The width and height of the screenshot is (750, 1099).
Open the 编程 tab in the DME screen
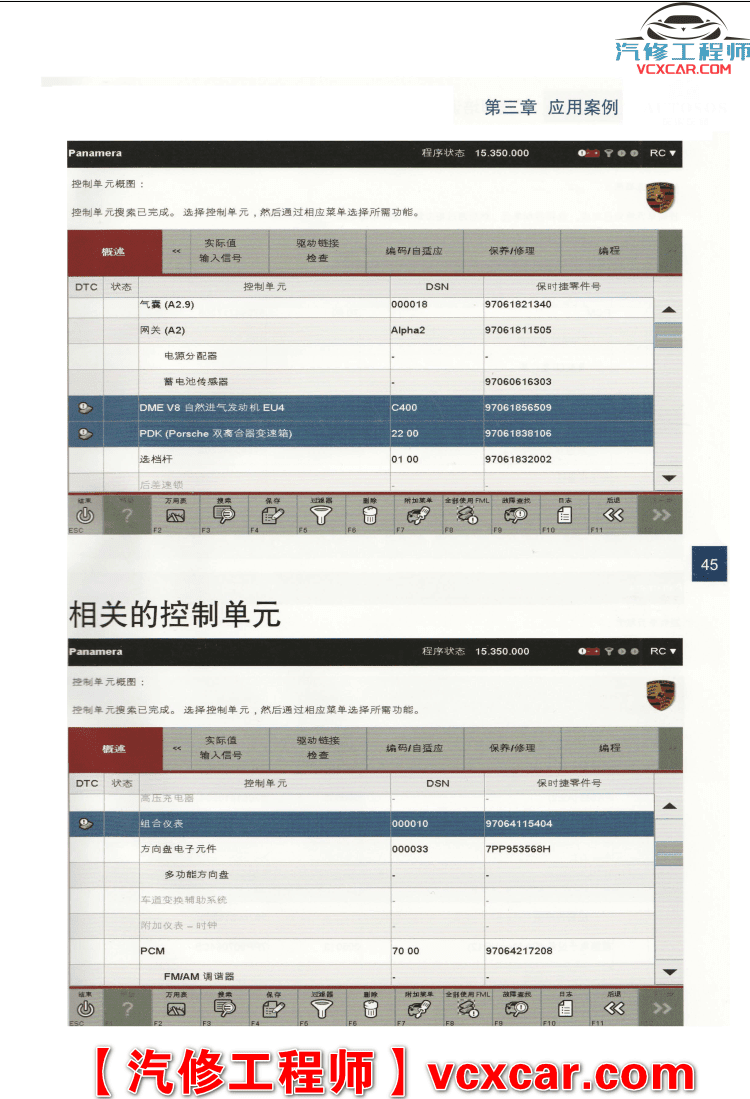coord(609,250)
